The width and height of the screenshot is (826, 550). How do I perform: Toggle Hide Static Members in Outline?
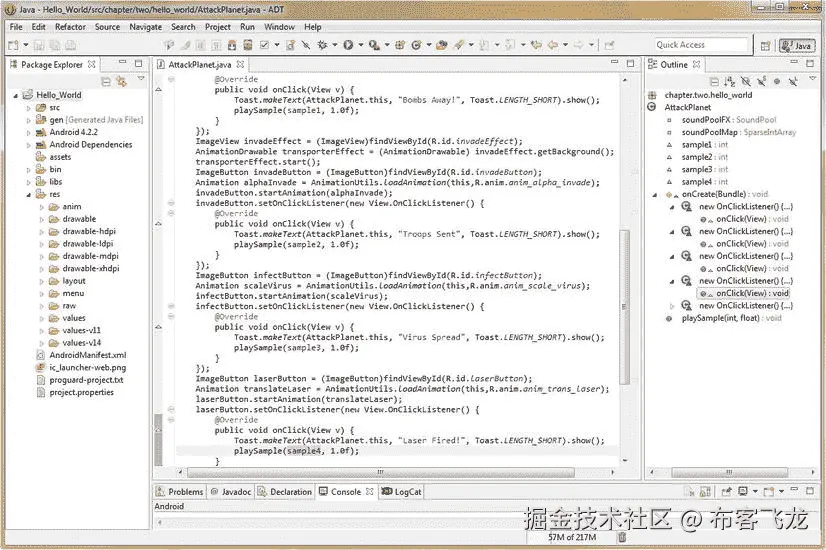[762, 81]
